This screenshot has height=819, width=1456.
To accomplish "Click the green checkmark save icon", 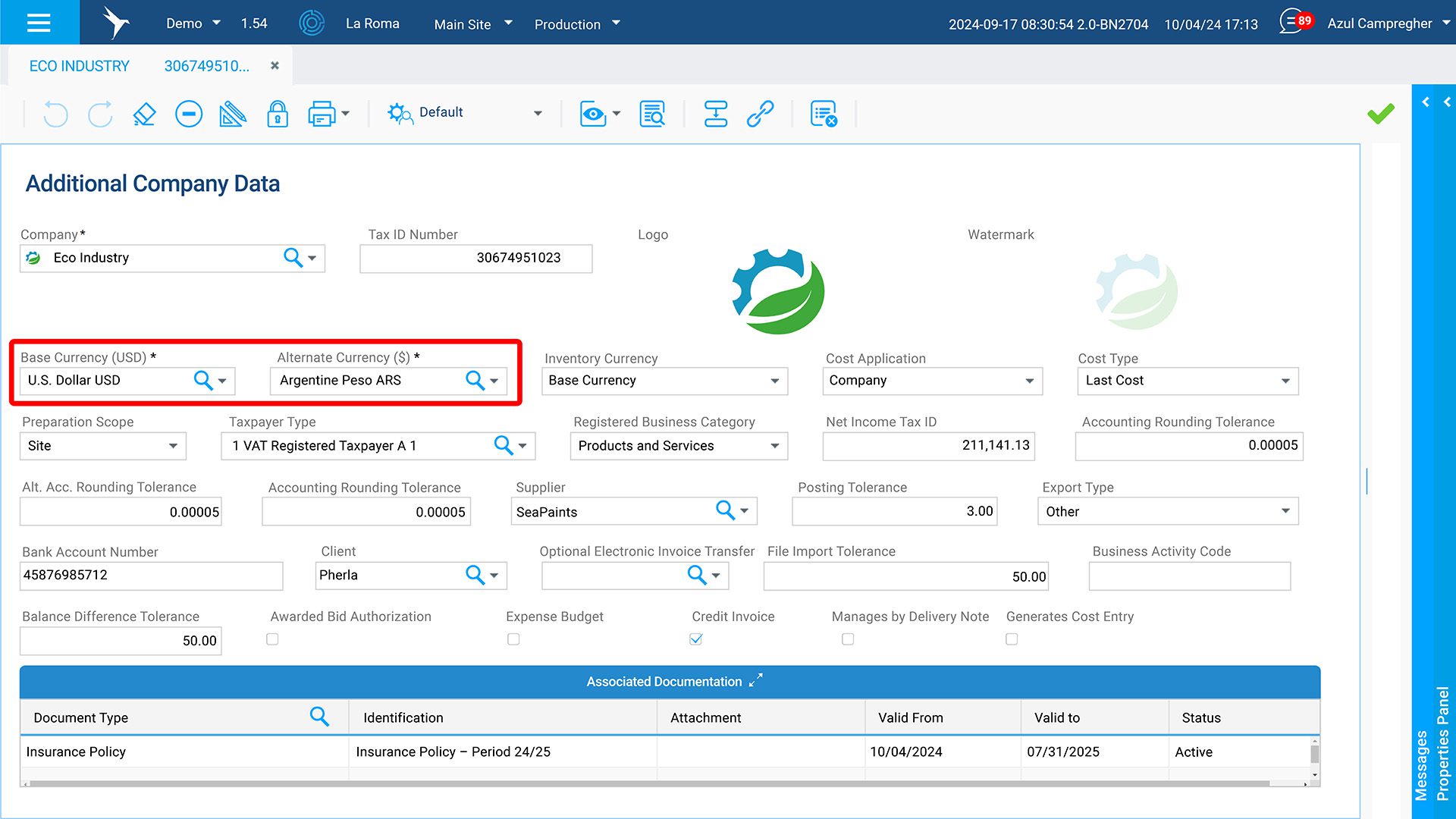I will (x=1380, y=114).
